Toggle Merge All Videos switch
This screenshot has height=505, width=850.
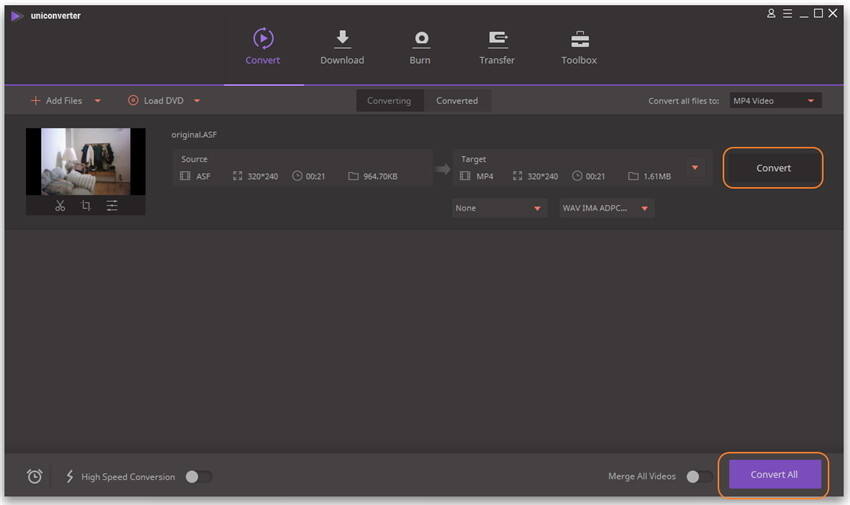pyautogui.click(x=699, y=477)
